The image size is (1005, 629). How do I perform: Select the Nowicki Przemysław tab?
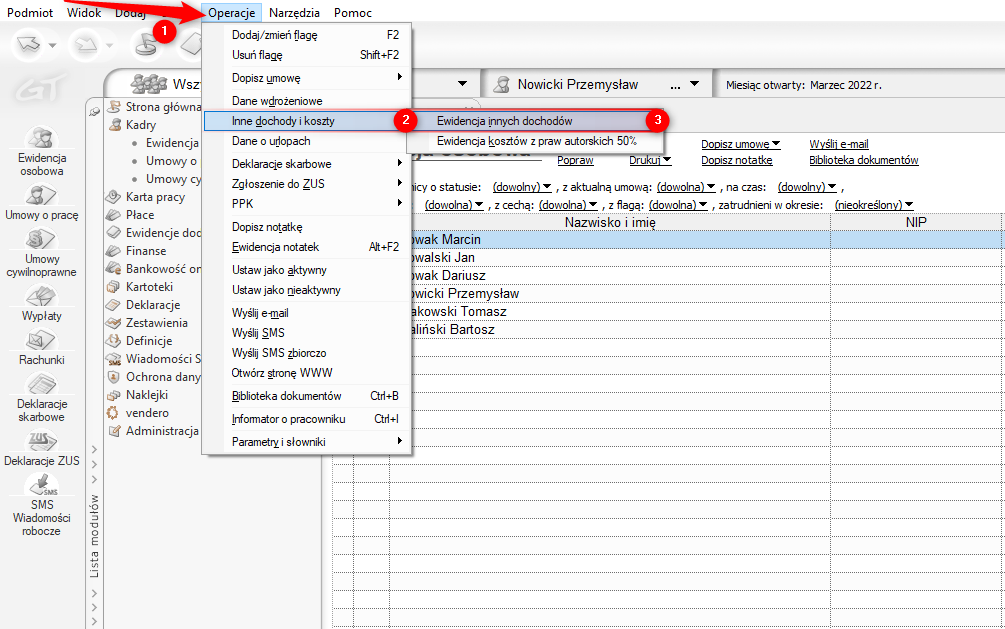pyautogui.click(x=595, y=85)
